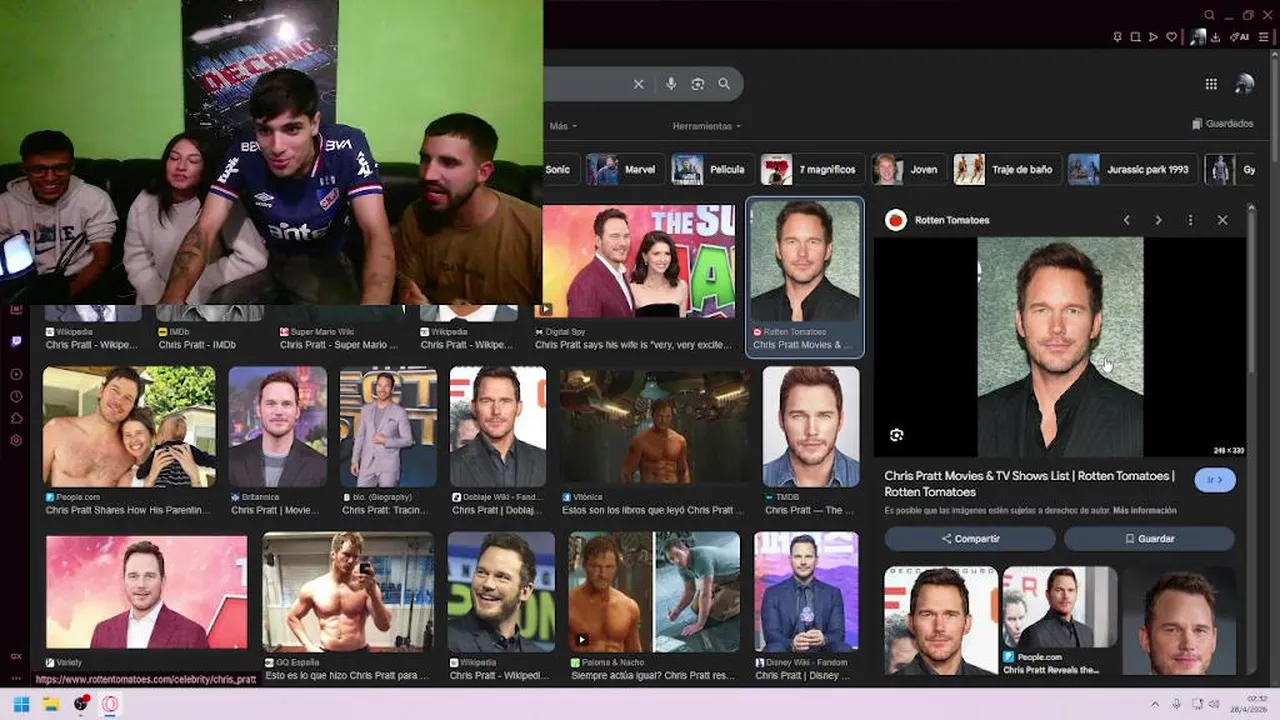Open the bio. (Biography) result thumbnail
Image resolution: width=1280 pixels, height=720 pixels.
coord(388,426)
